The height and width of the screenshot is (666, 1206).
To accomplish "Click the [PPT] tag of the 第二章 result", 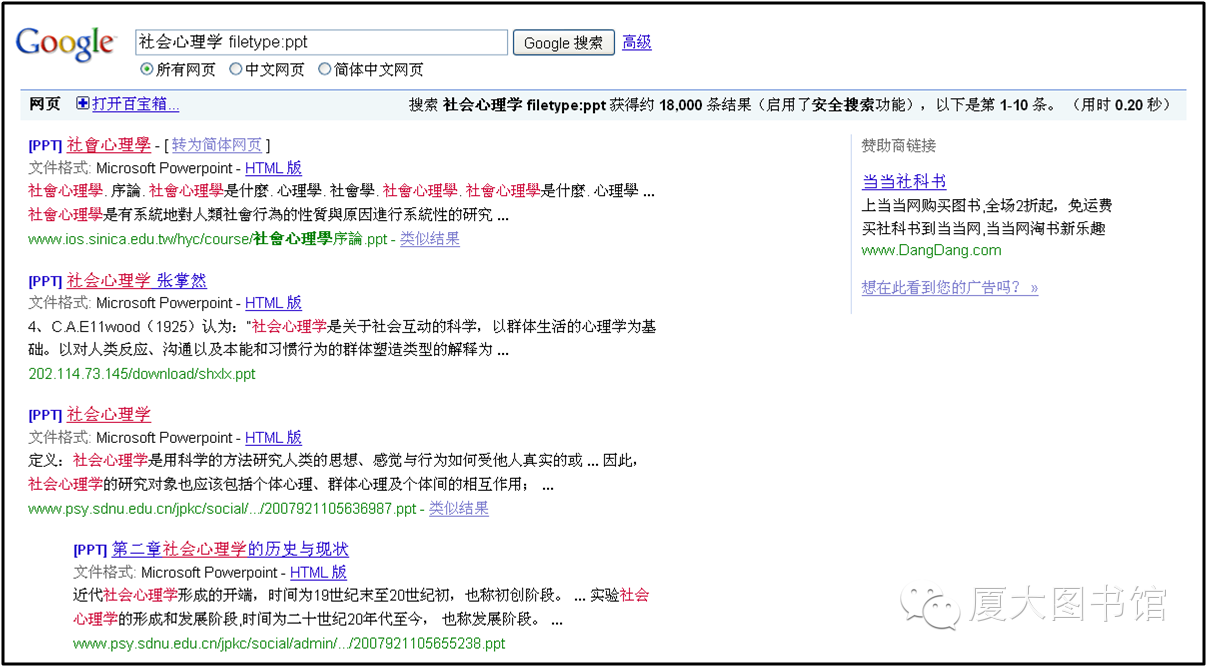I will (x=90, y=550).
